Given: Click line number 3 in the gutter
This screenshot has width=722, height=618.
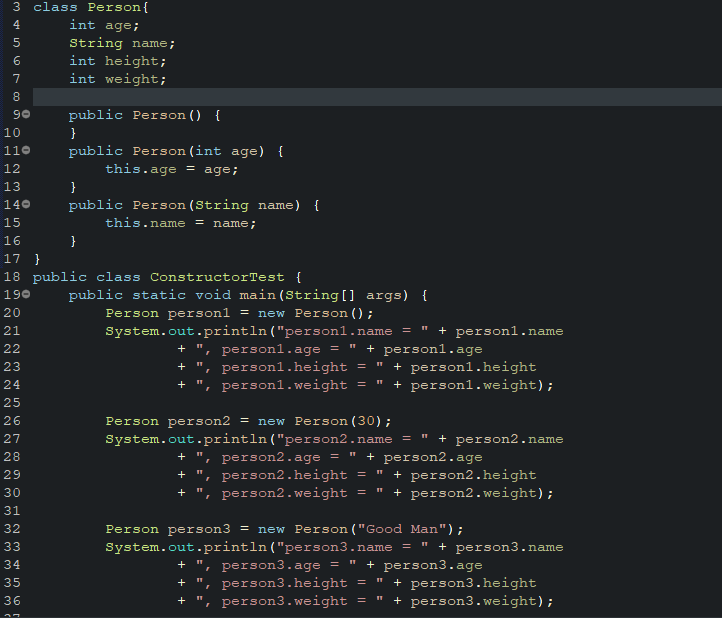Looking at the screenshot, I should pyautogui.click(x=16, y=7).
